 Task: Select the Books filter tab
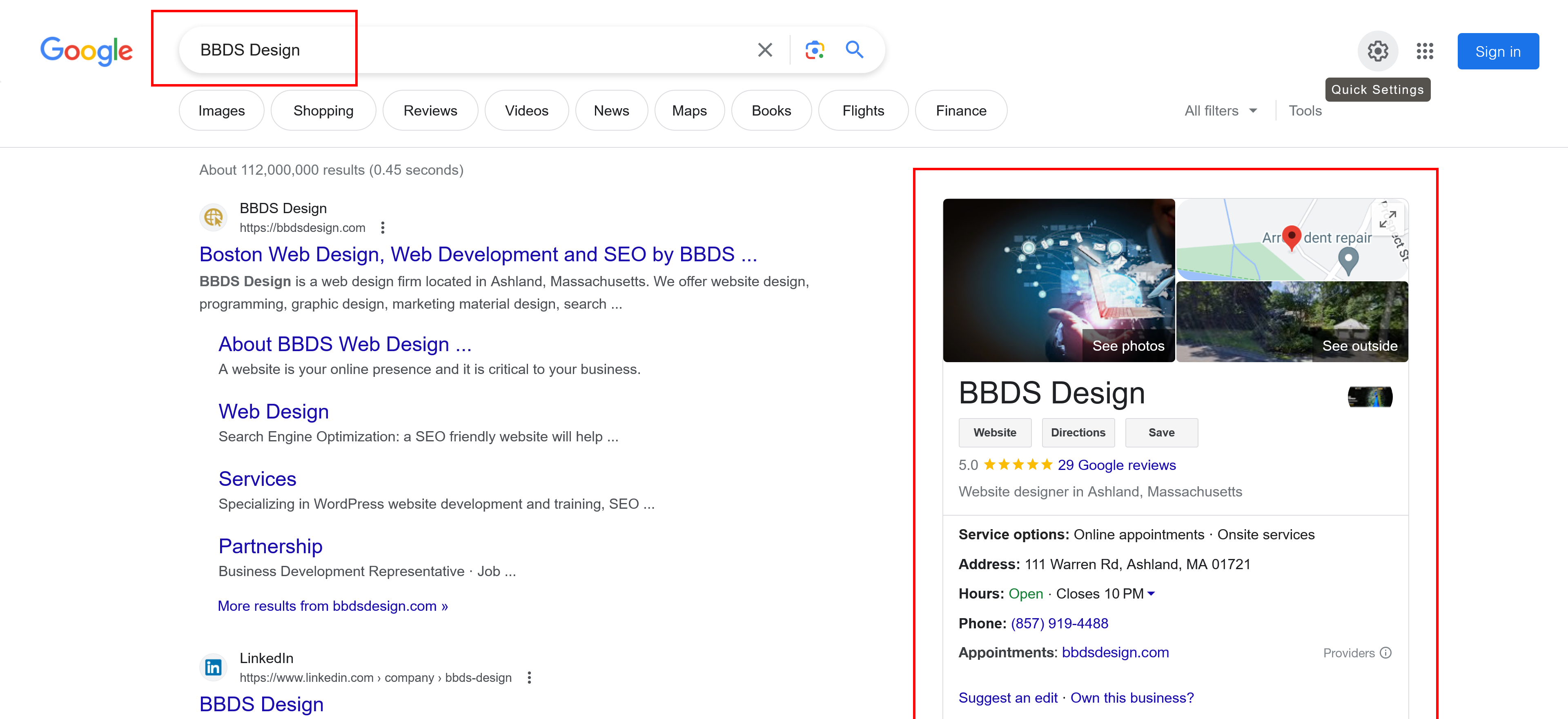(x=771, y=111)
